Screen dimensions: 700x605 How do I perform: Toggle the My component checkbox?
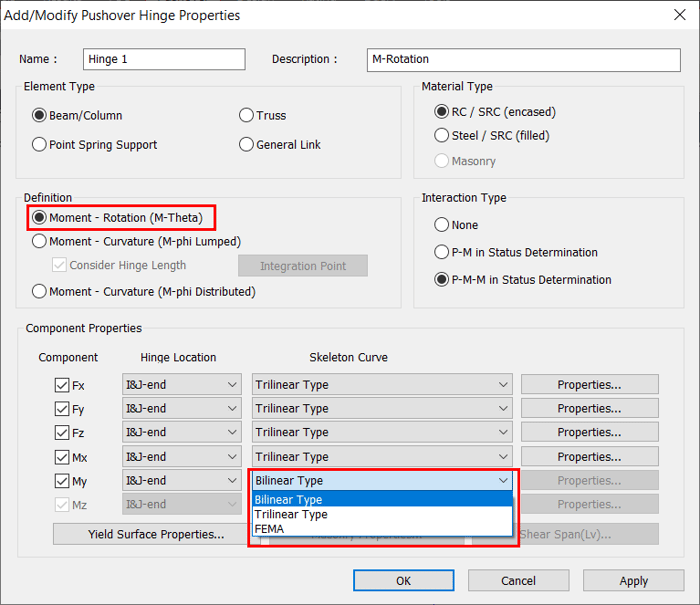pos(62,481)
